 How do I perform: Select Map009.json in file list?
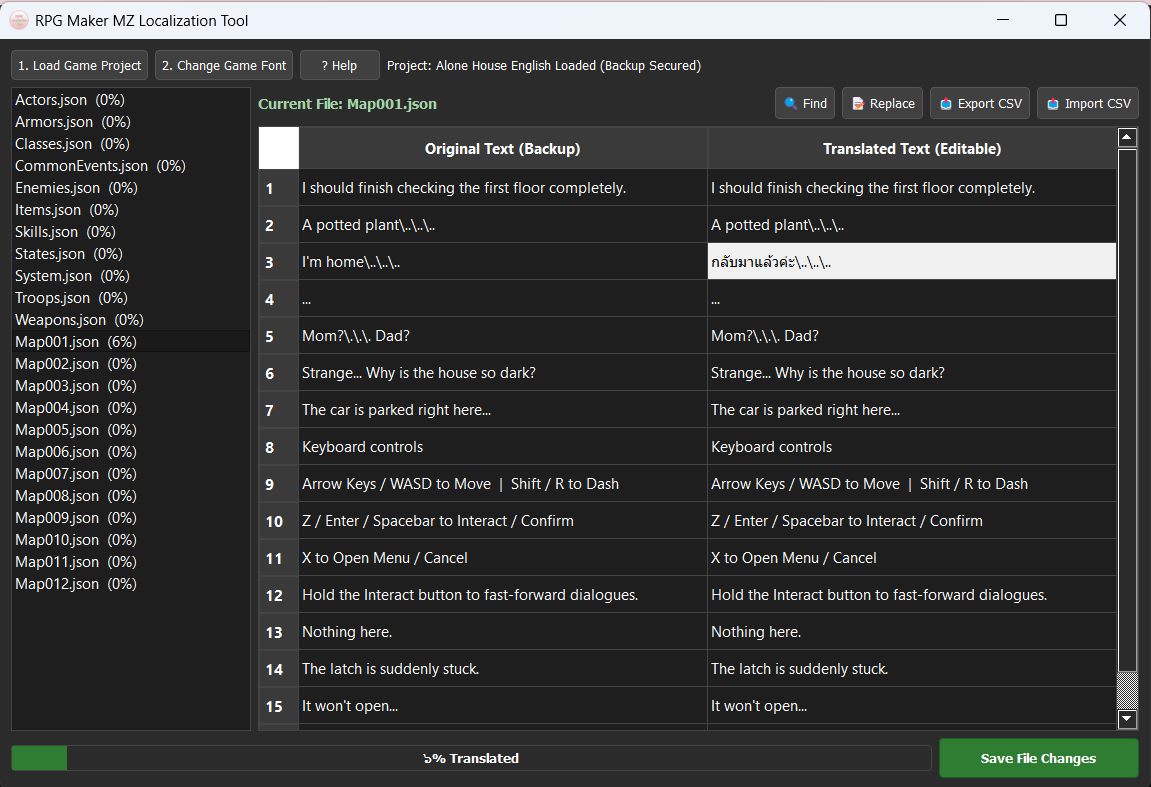pos(131,518)
